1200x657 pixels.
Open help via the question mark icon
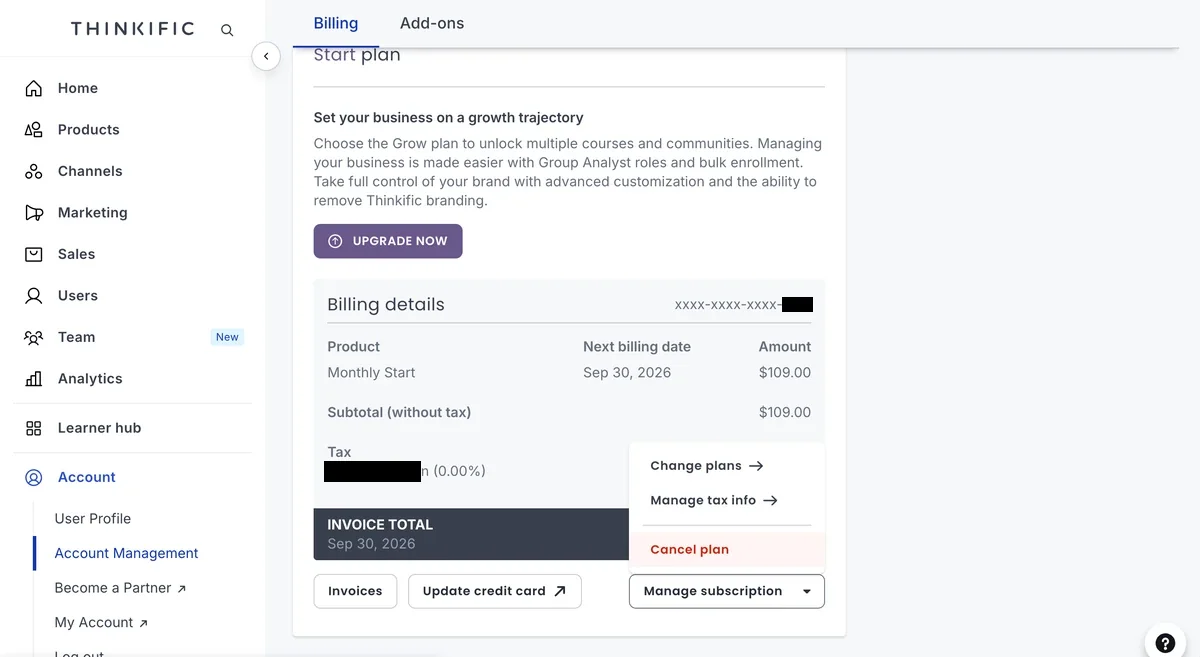(1164, 643)
